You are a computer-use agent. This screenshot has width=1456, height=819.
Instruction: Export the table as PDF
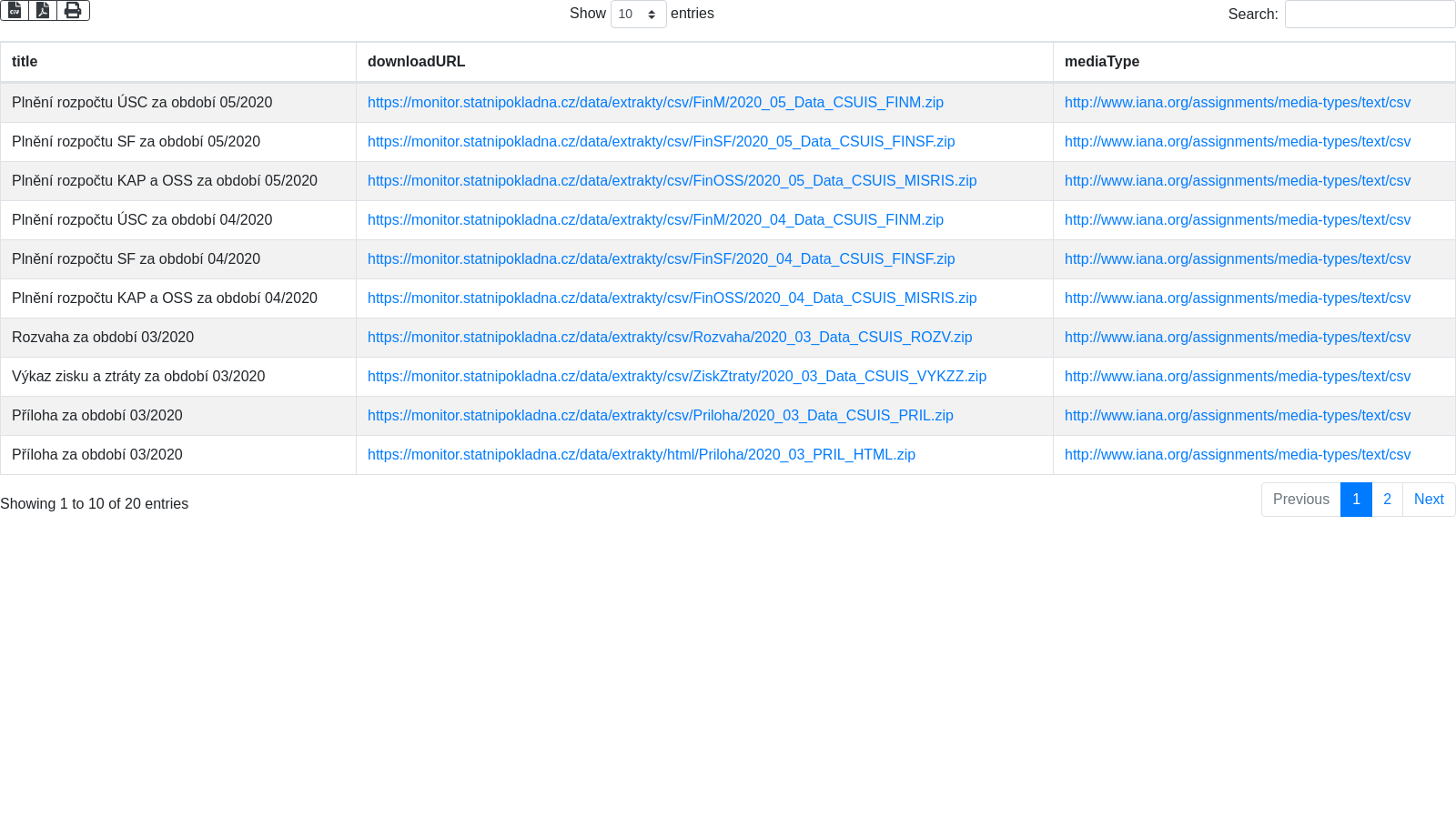(43, 10)
